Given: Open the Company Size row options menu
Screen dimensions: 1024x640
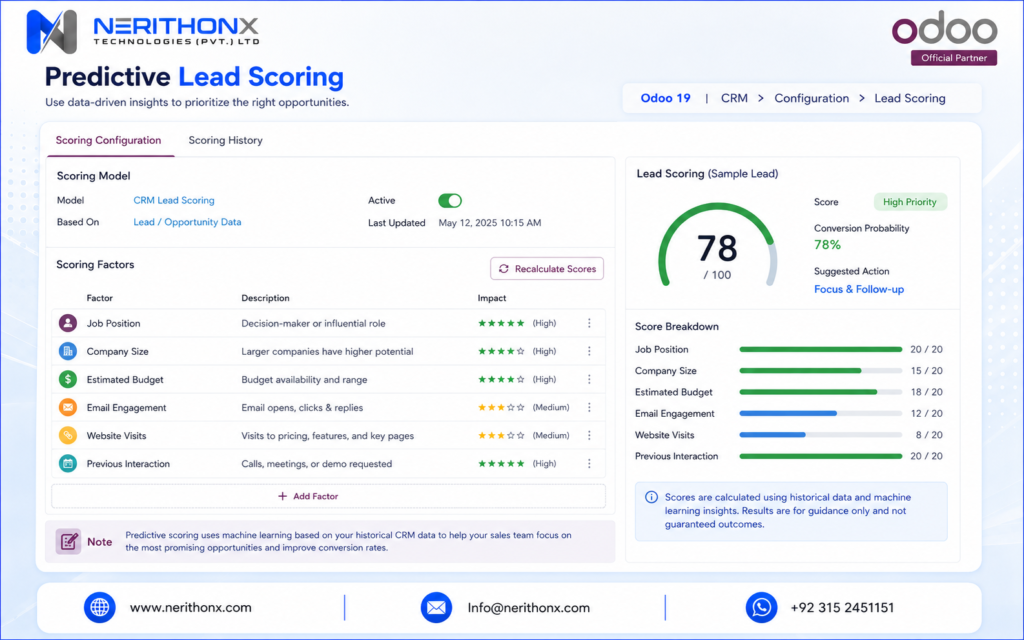Looking at the screenshot, I should coord(589,351).
